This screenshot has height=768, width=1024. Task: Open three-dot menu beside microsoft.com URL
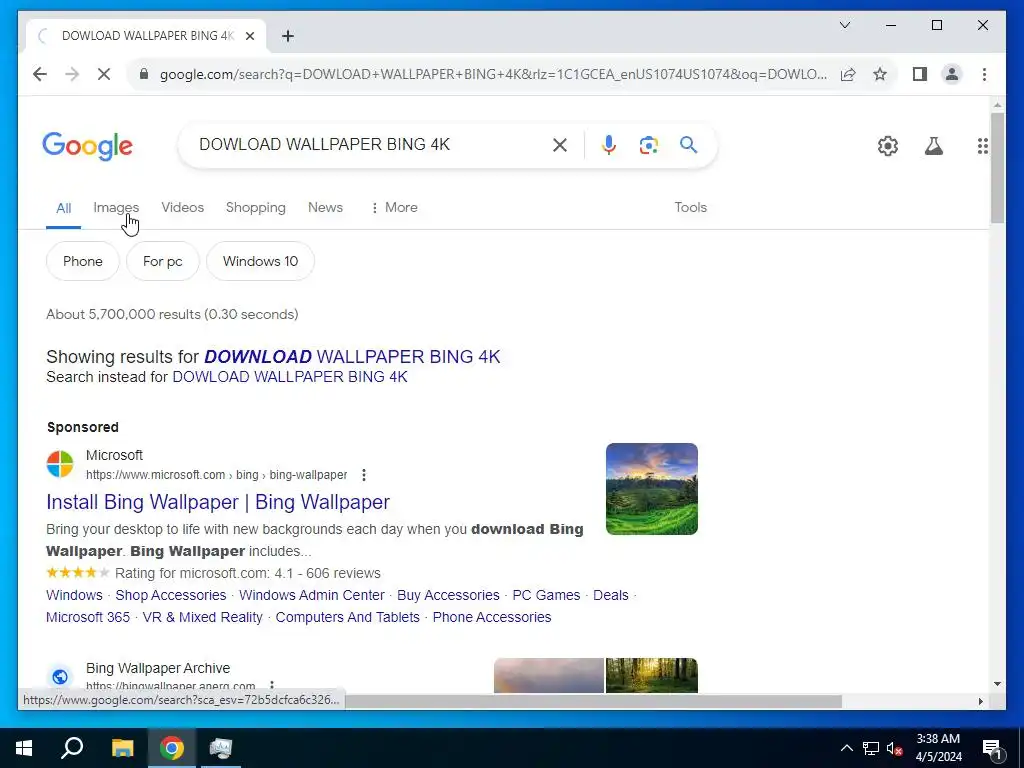tap(364, 475)
